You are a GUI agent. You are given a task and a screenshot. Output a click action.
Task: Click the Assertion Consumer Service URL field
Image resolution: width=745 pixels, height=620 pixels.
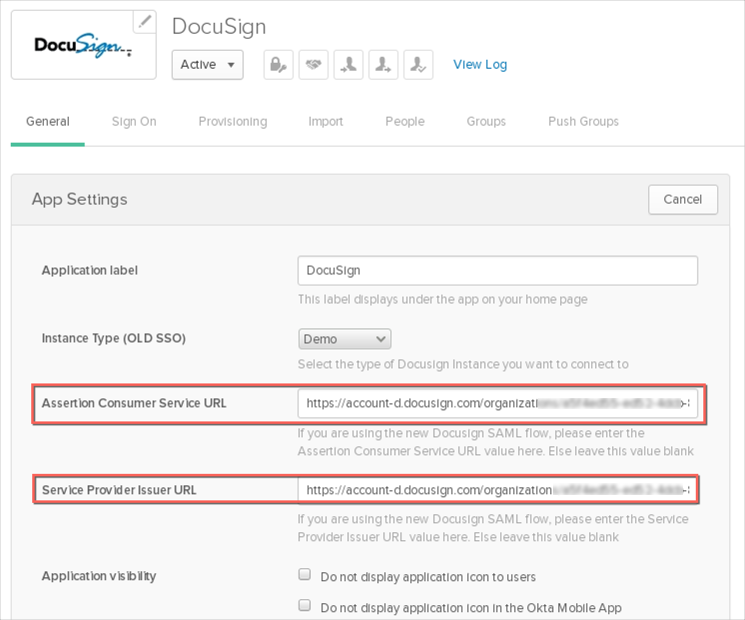pyautogui.click(x=497, y=404)
